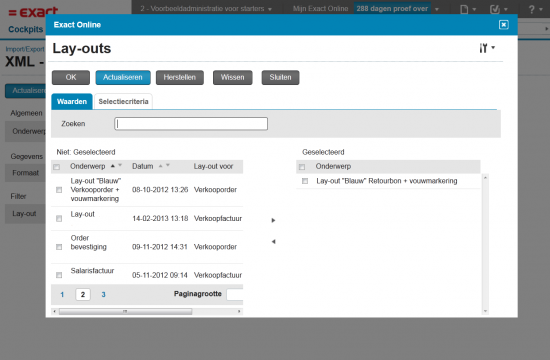Click 288 dagen proef over link
This screenshot has height=360, width=550.
click(392, 8)
